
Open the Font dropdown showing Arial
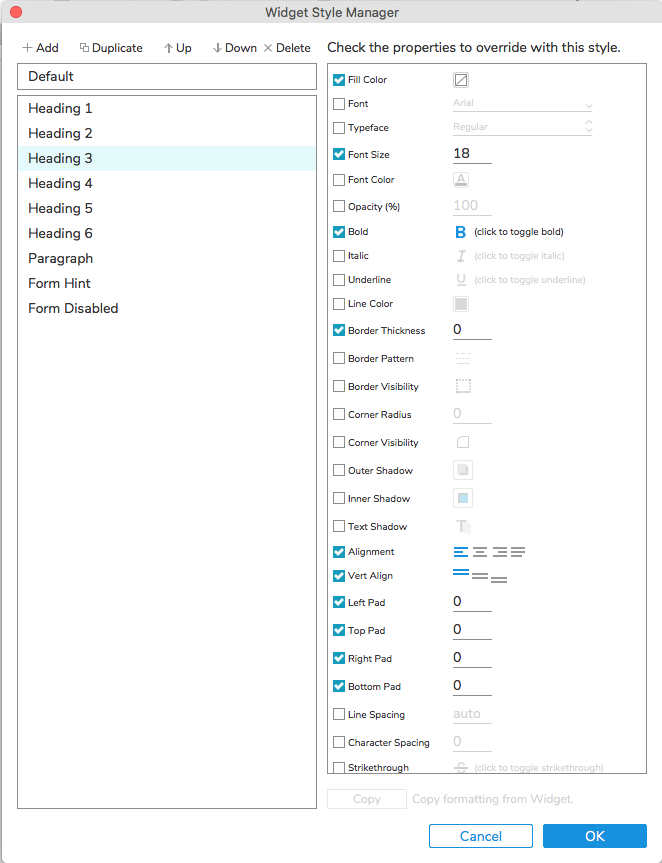[522, 103]
